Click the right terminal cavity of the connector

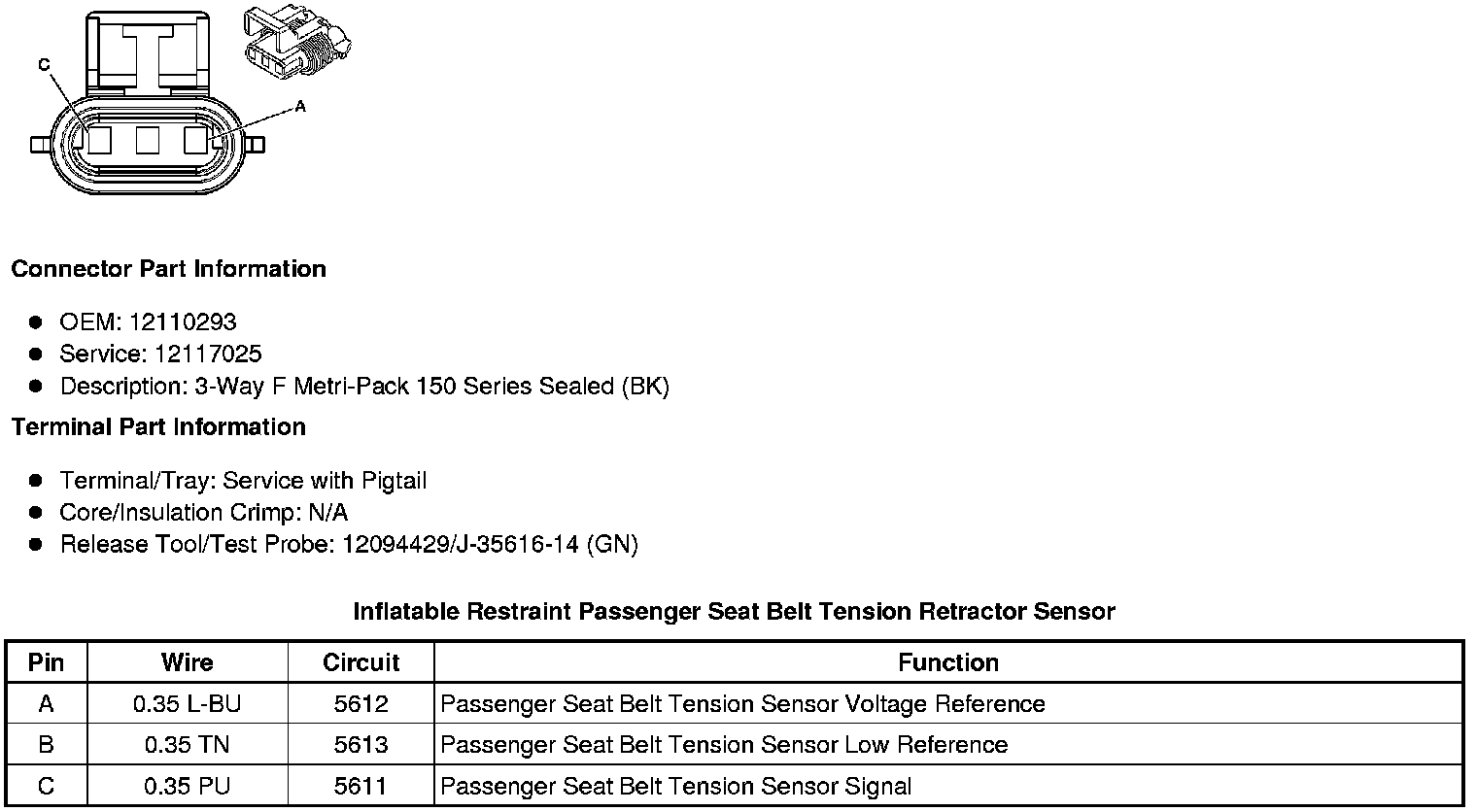tap(195, 141)
